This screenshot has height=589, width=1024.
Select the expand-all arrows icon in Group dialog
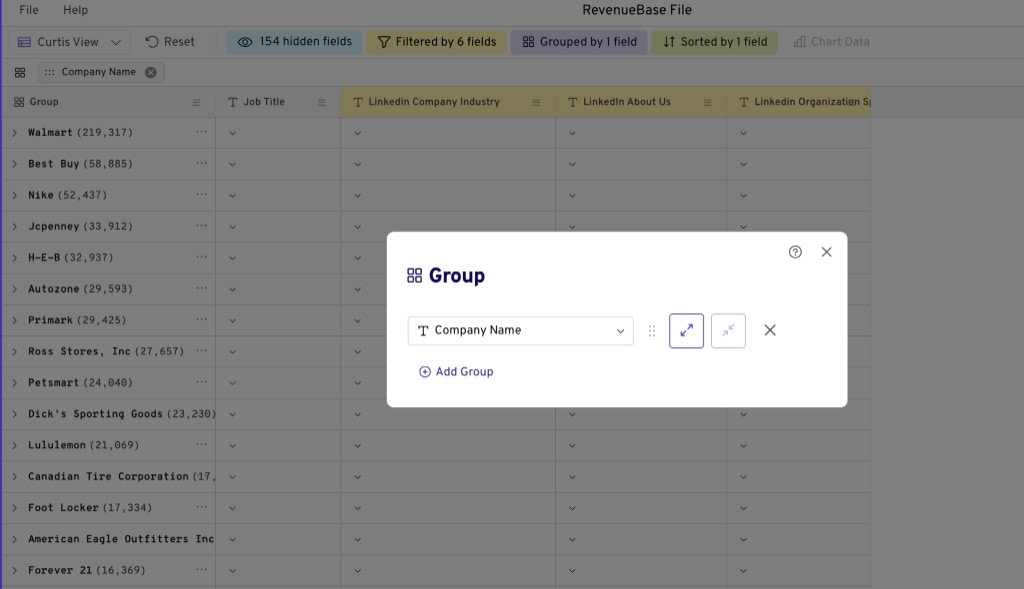click(x=687, y=330)
